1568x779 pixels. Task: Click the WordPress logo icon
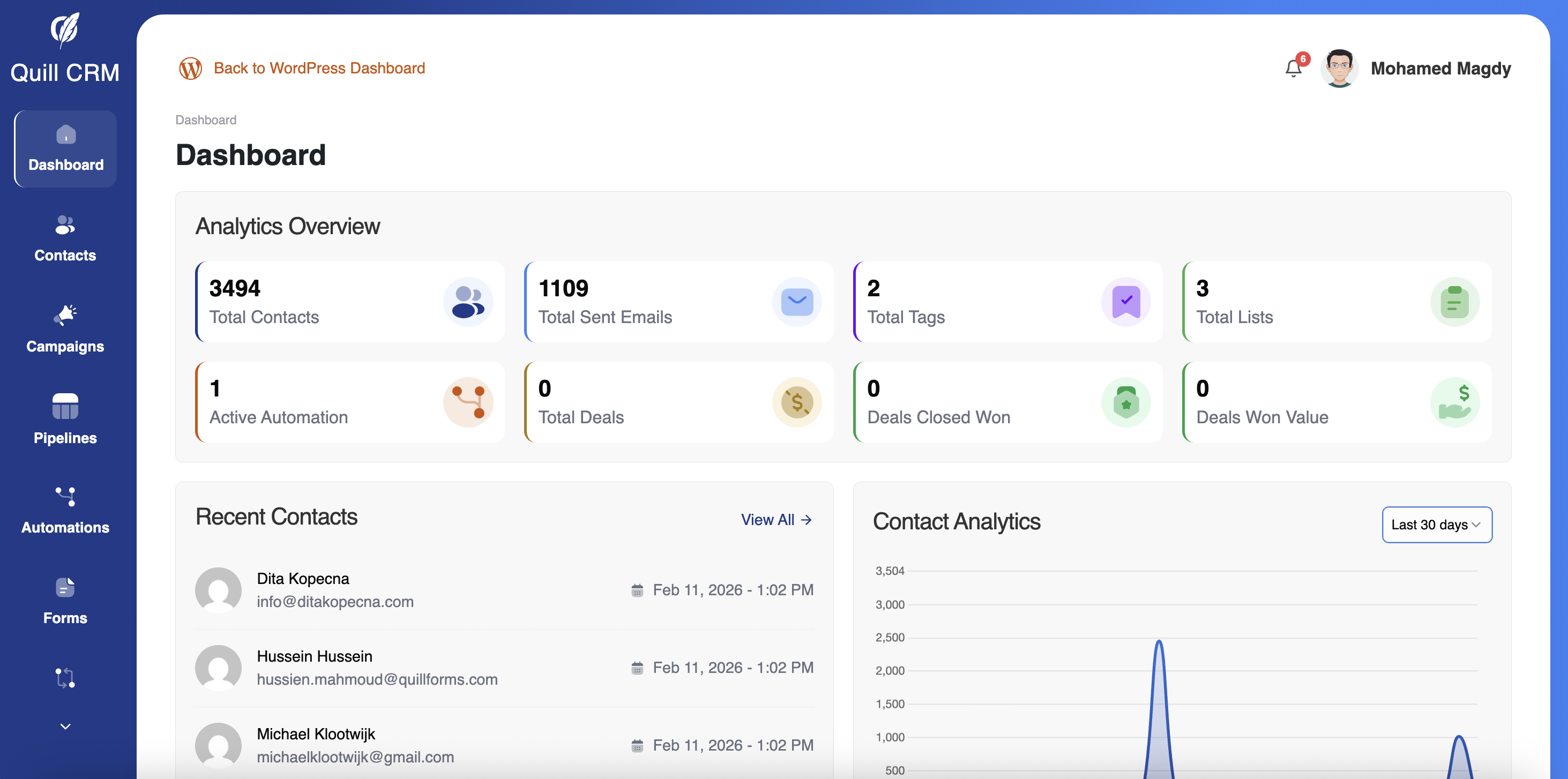(191, 68)
